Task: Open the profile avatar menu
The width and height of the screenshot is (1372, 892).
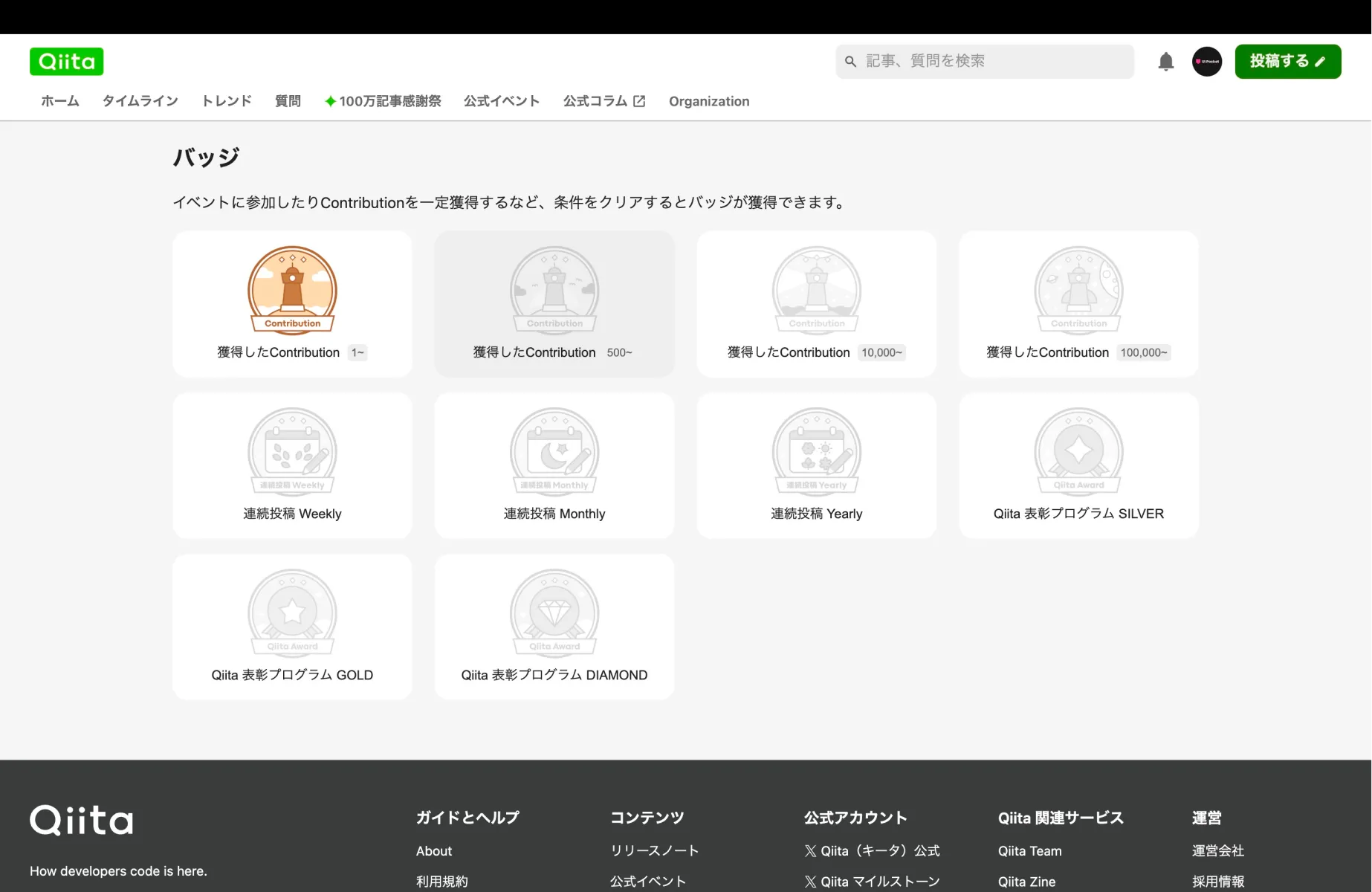Action: (x=1206, y=62)
